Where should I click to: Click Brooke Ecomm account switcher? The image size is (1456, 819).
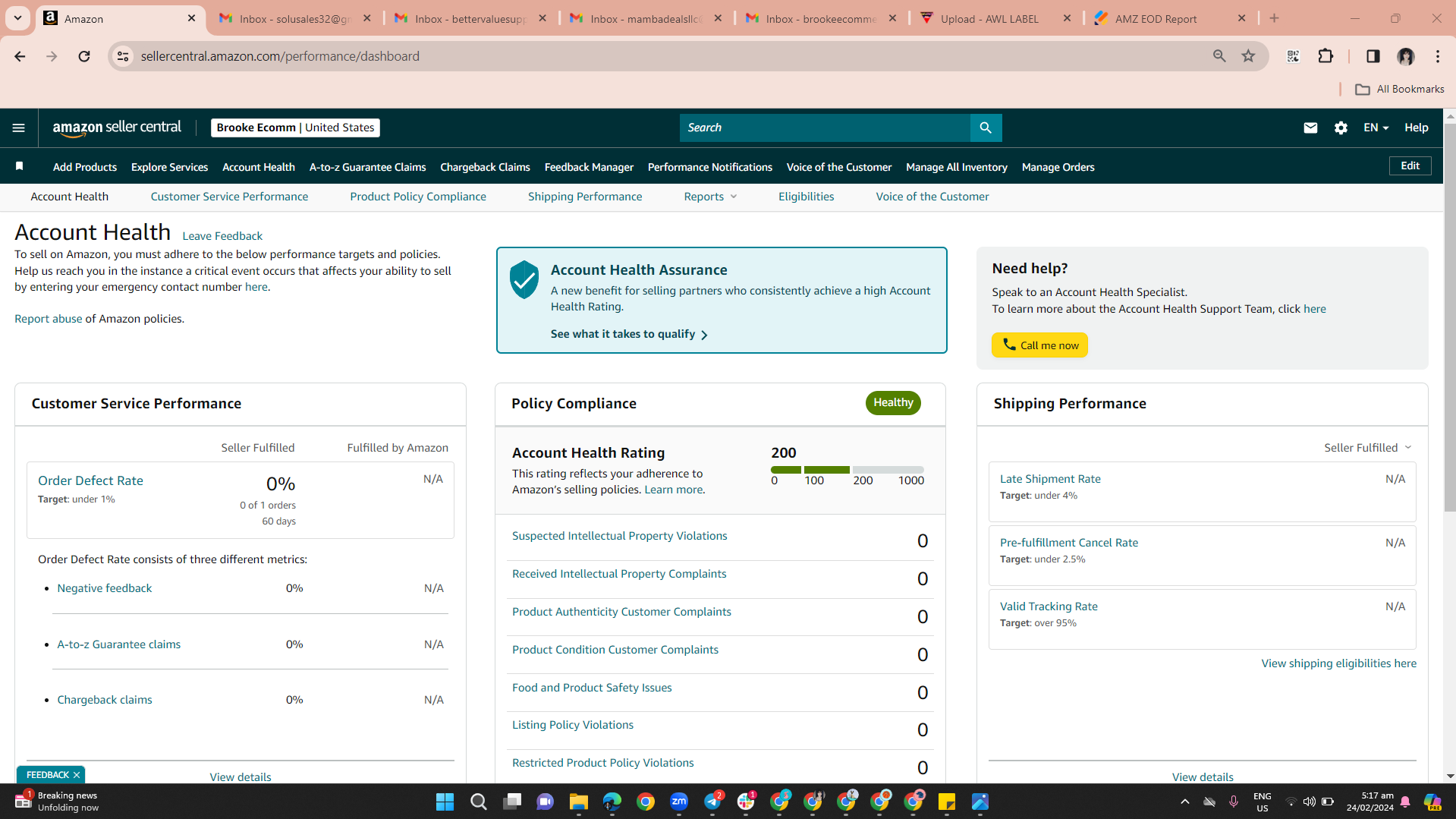point(295,128)
